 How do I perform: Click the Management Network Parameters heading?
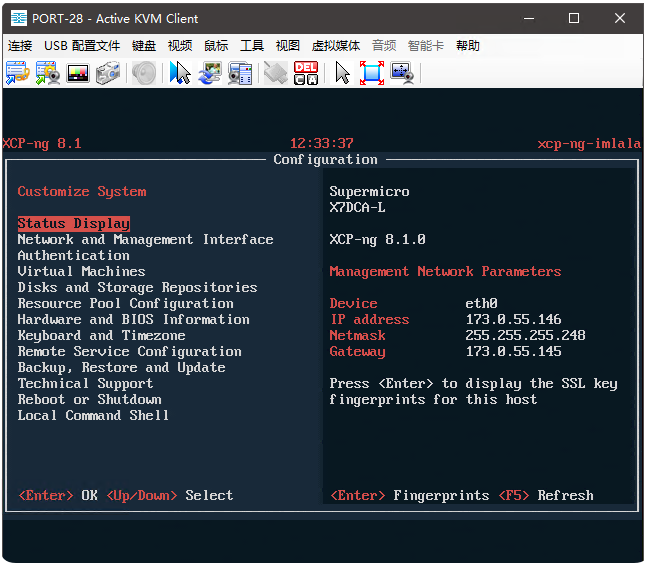(x=445, y=272)
